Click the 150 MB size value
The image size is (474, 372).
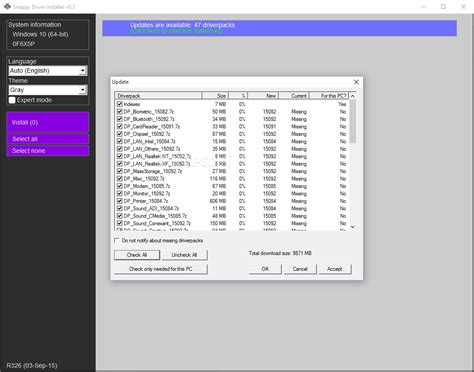(x=218, y=223)
